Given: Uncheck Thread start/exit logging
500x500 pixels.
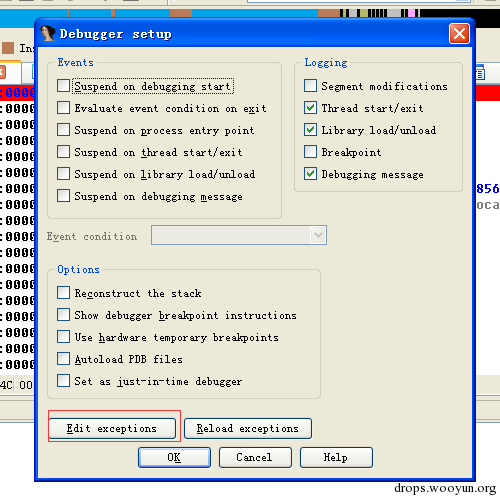Looking at the screenshot, I should tap(310, 108).
